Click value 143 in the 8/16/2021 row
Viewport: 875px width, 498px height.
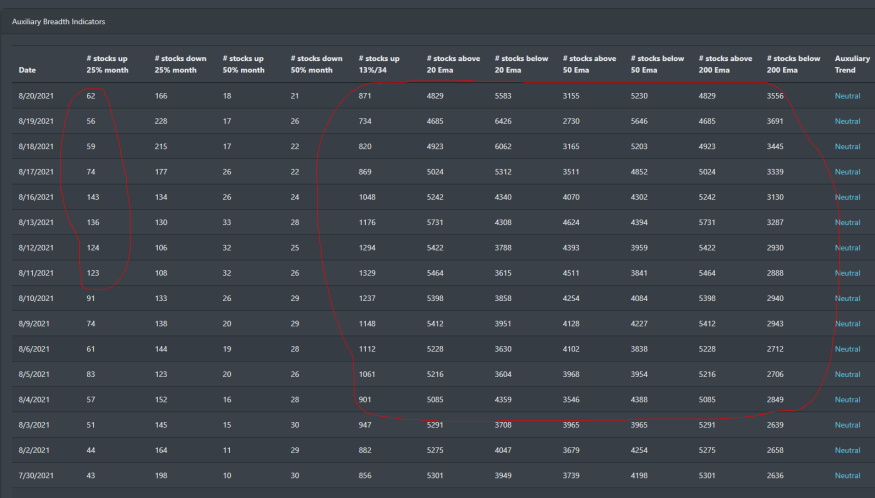[93, 197]
